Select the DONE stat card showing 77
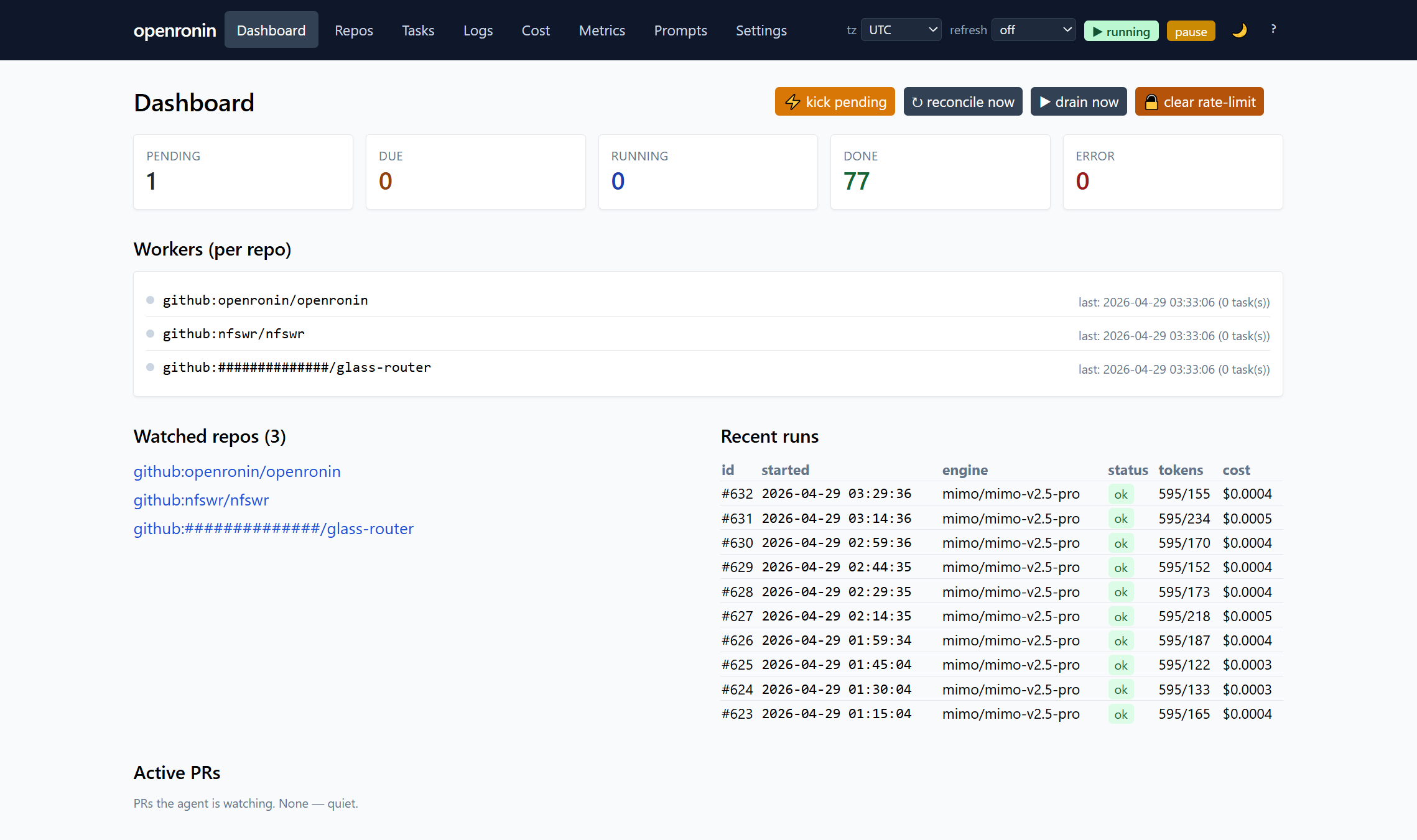 (x=941, y=172)
